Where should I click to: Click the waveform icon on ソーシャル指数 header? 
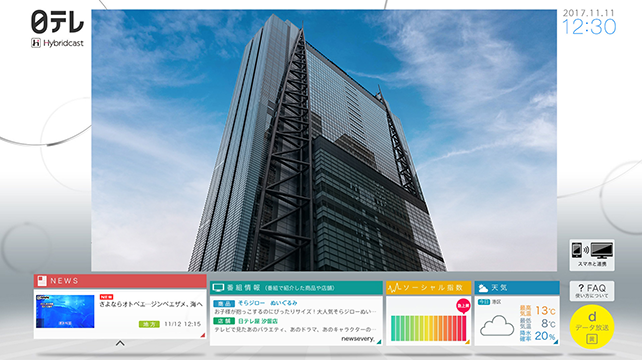(393, 288)
